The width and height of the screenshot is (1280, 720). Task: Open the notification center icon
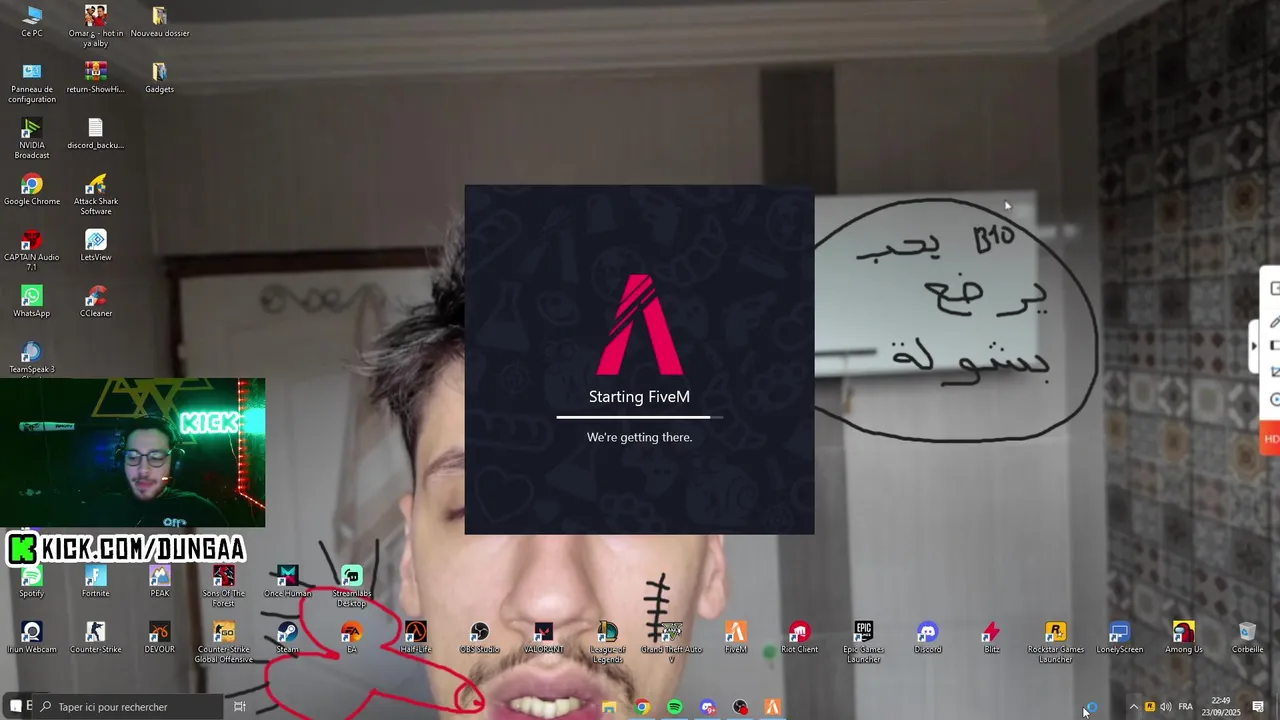pyautogui.click(x=1258, y=707)
